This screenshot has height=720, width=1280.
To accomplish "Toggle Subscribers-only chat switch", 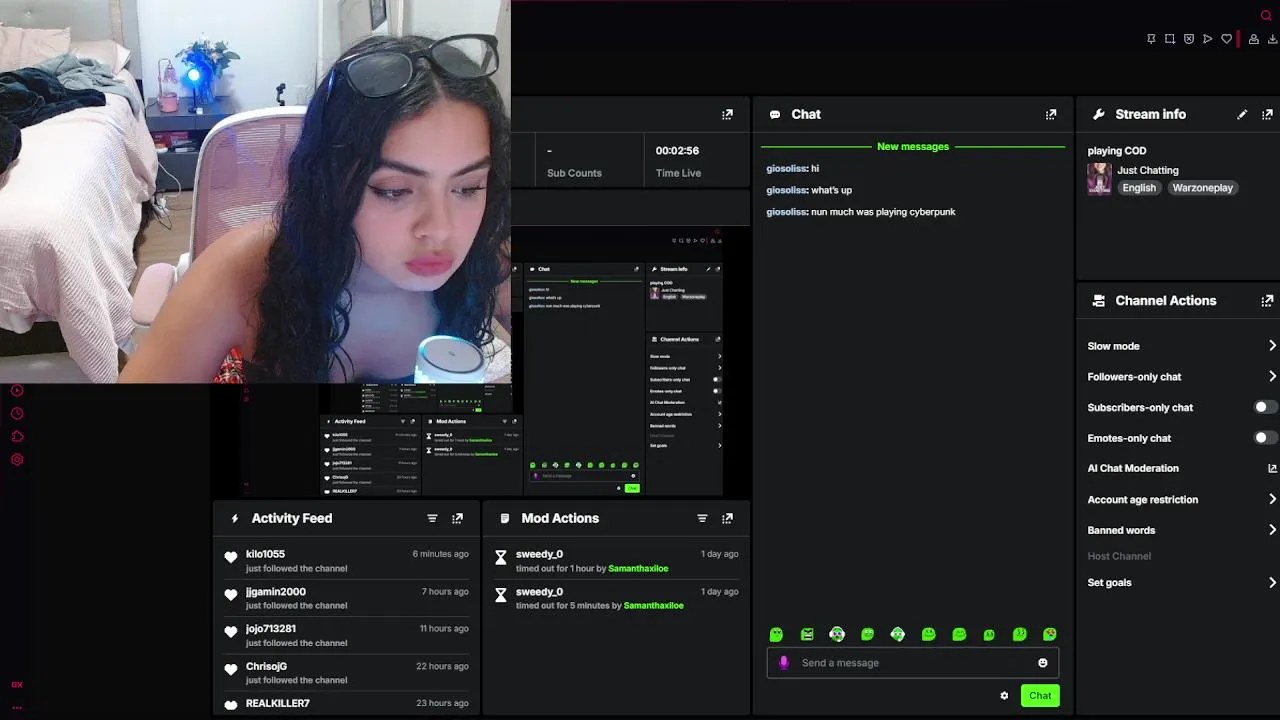I will pos(1264,407).
